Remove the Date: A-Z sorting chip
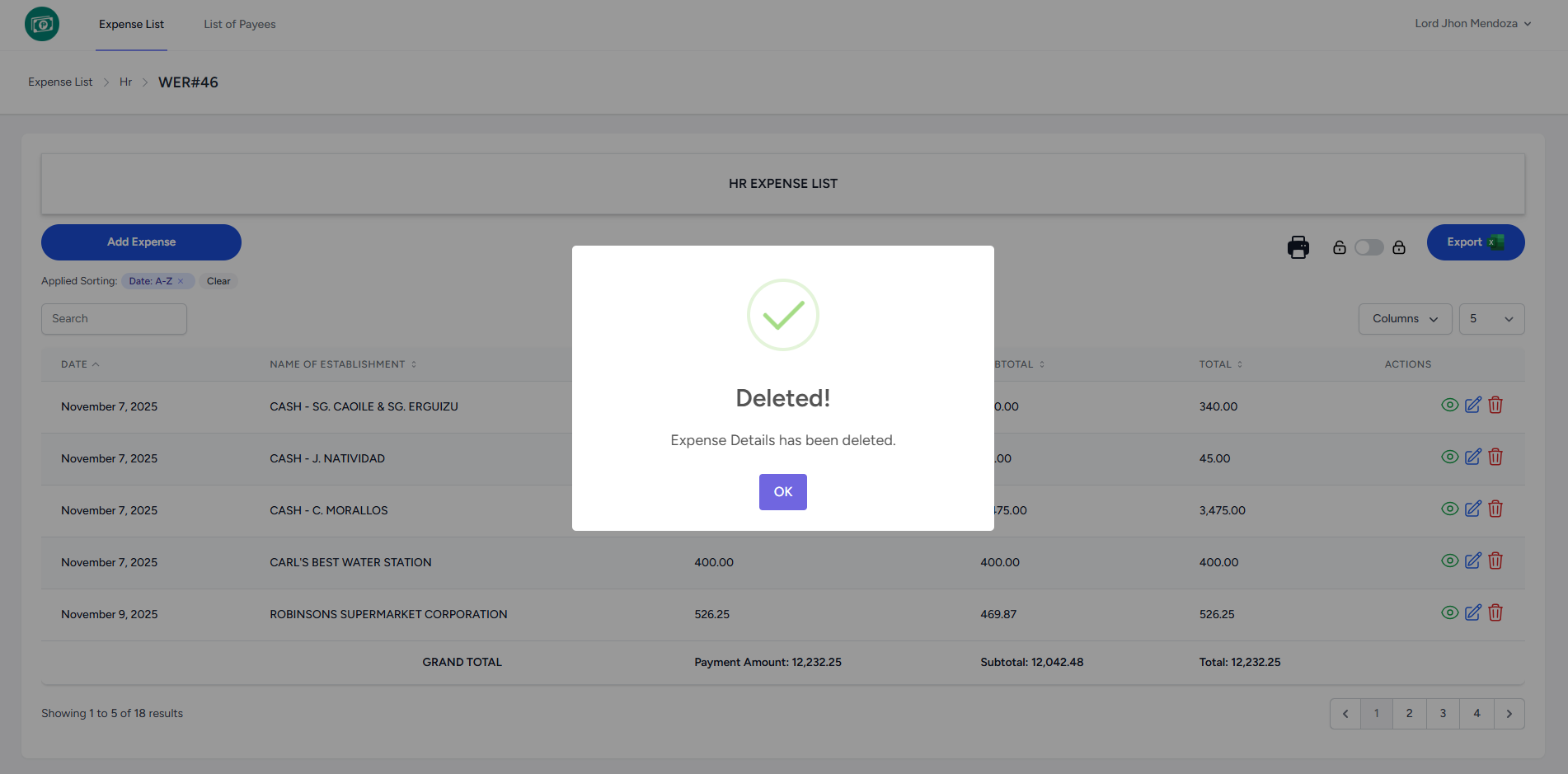This screenshot has height=774, width=1568. click(x=181, y=281)
